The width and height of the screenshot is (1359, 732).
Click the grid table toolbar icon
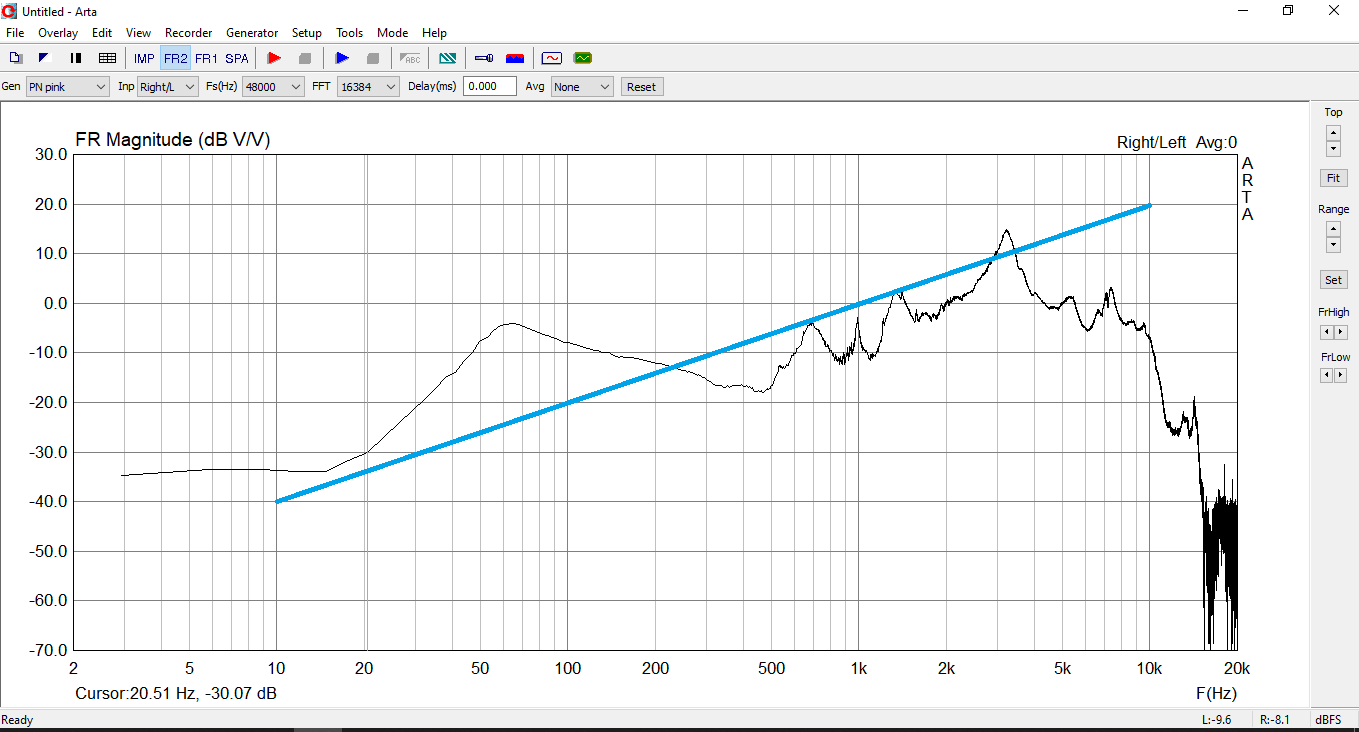click(x=107, y=58)
